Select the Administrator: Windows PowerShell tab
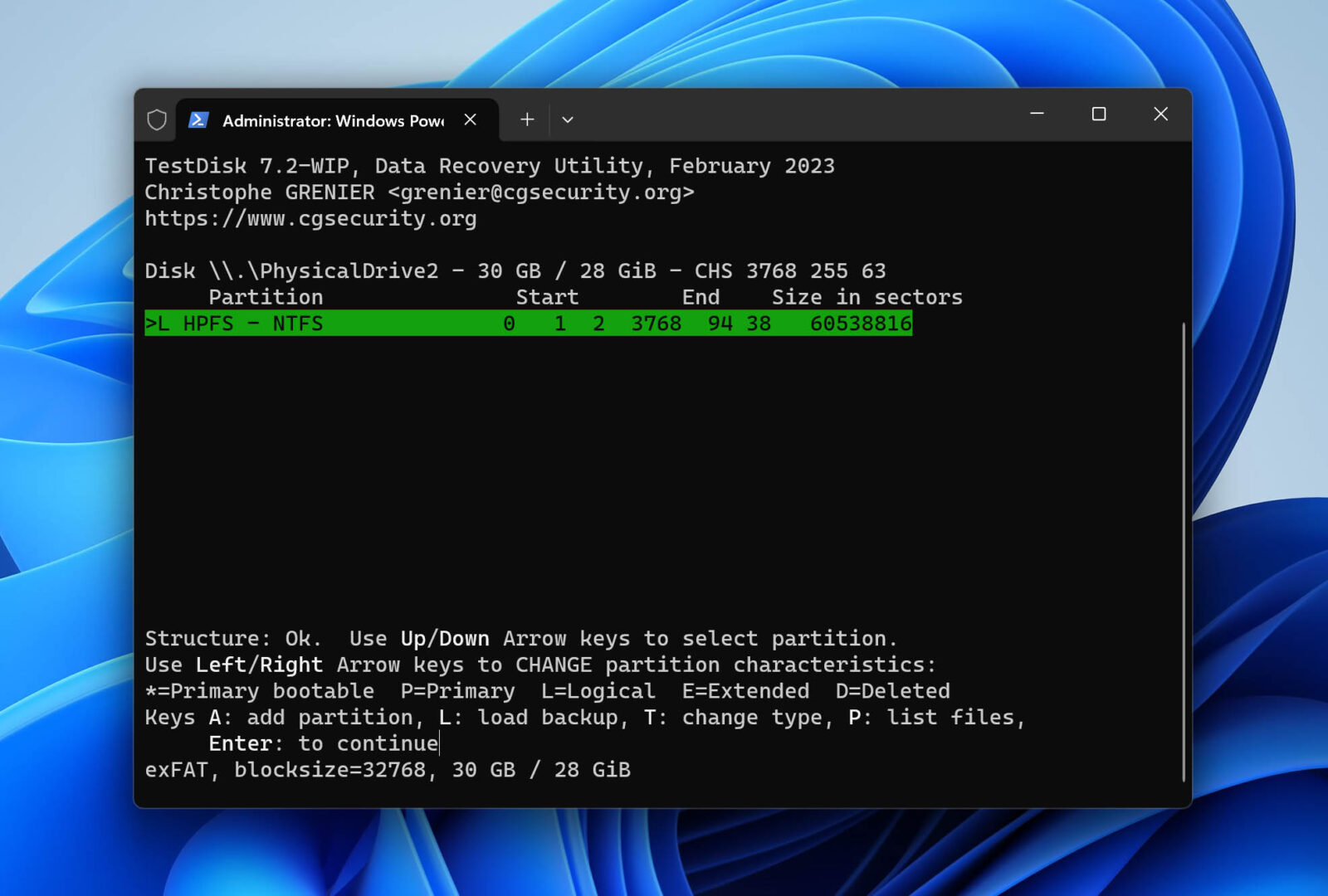Screen dimensions: 1328x896 coord(332,120)
